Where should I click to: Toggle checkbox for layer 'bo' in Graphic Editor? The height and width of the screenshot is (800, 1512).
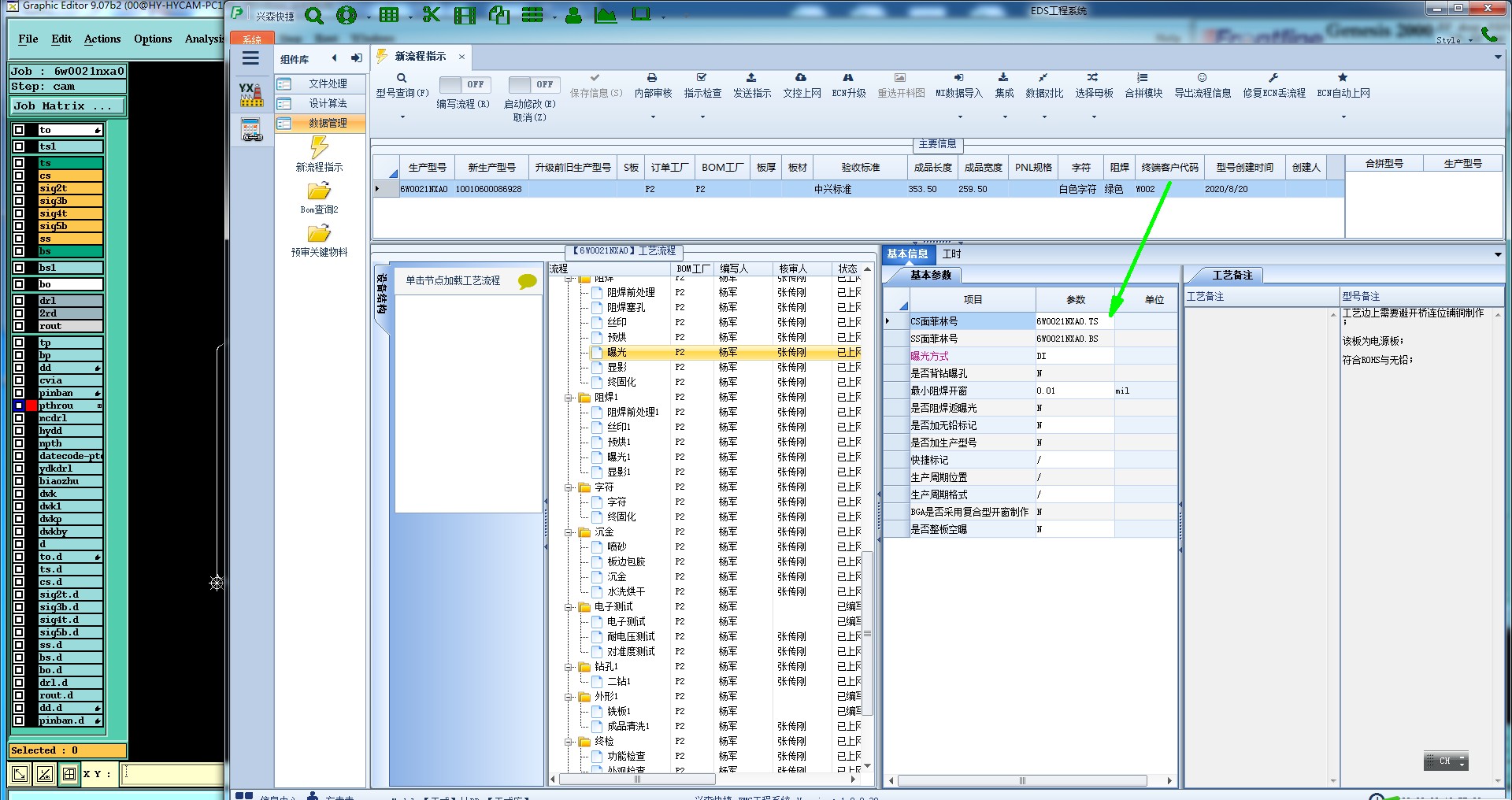[x=19, y=284]
